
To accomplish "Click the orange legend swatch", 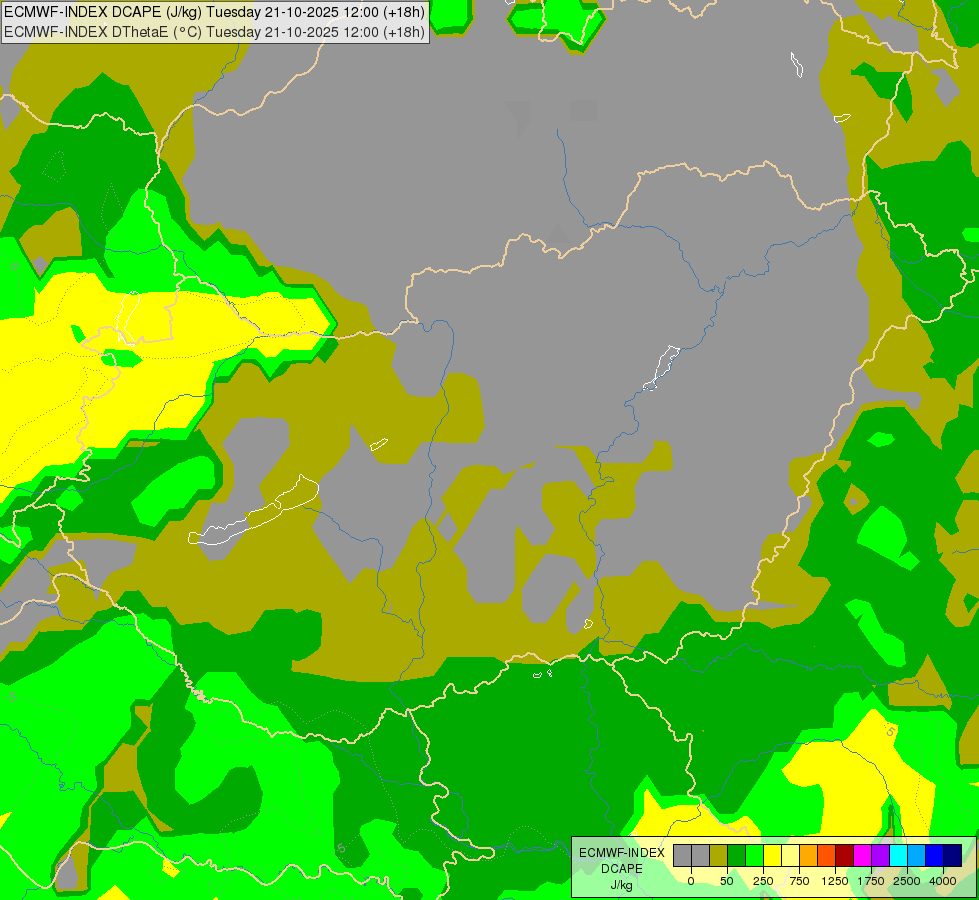I will pyautogui.click(x=809, y=855).
